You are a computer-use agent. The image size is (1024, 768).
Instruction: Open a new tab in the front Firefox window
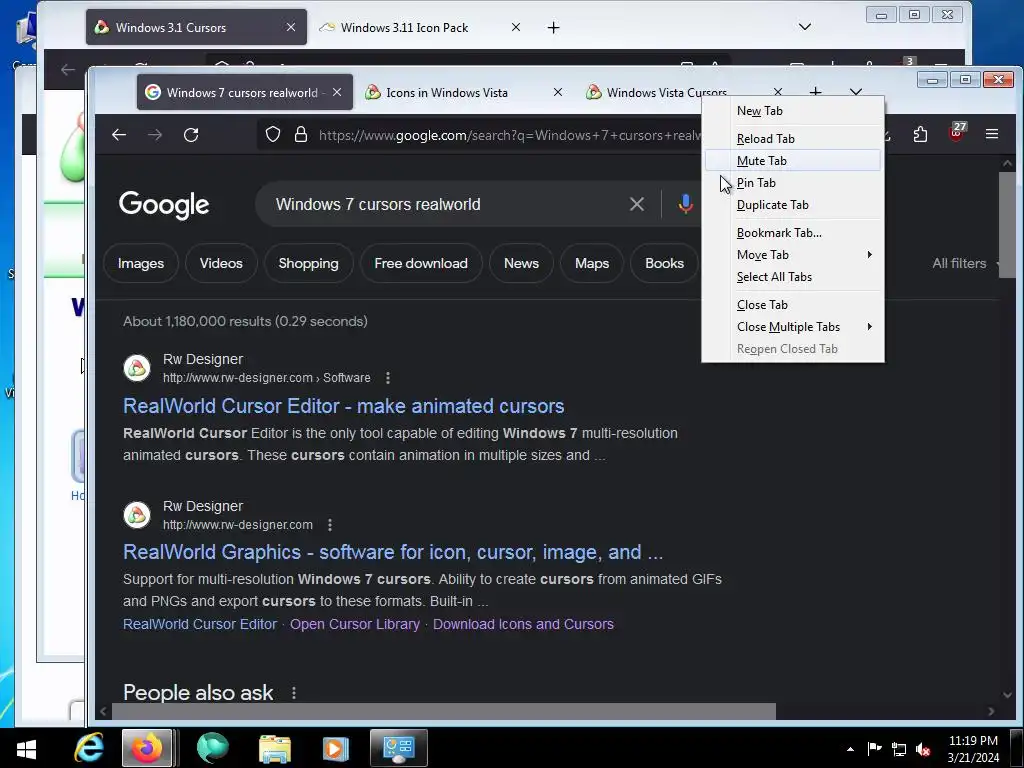click(815, 92)
